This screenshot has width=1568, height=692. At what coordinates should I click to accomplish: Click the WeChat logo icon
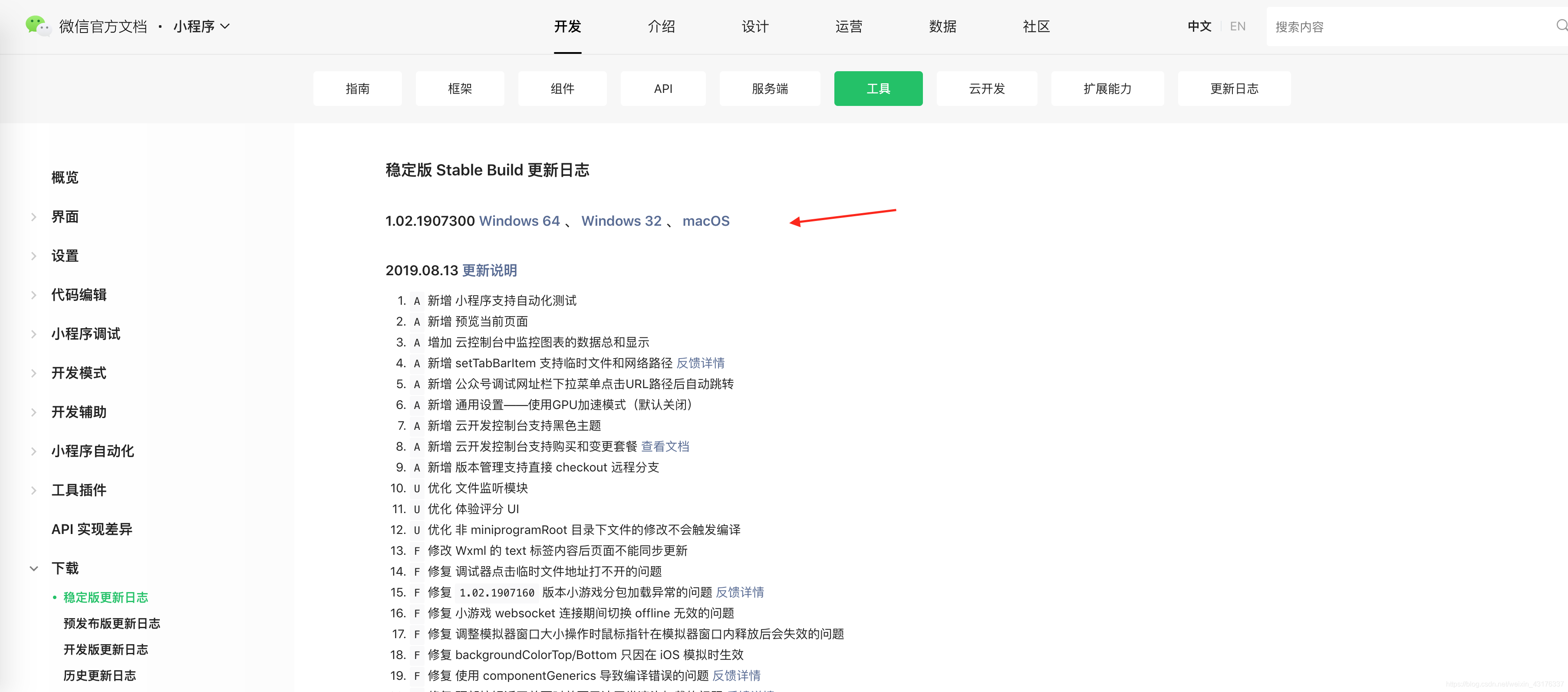pyautogui.click(x=37, y=26)
